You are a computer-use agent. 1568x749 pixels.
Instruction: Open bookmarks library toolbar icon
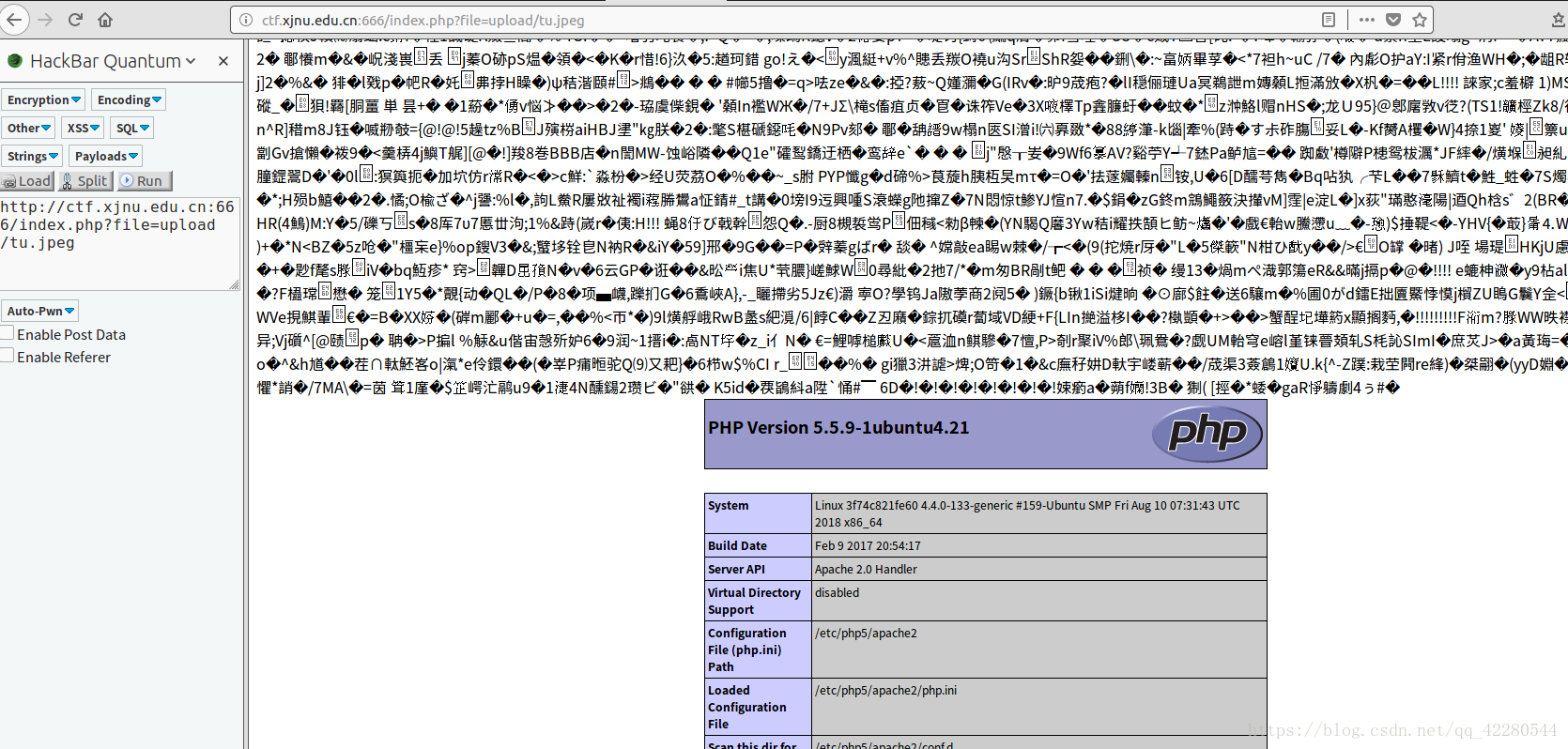tap(1559, 20)
